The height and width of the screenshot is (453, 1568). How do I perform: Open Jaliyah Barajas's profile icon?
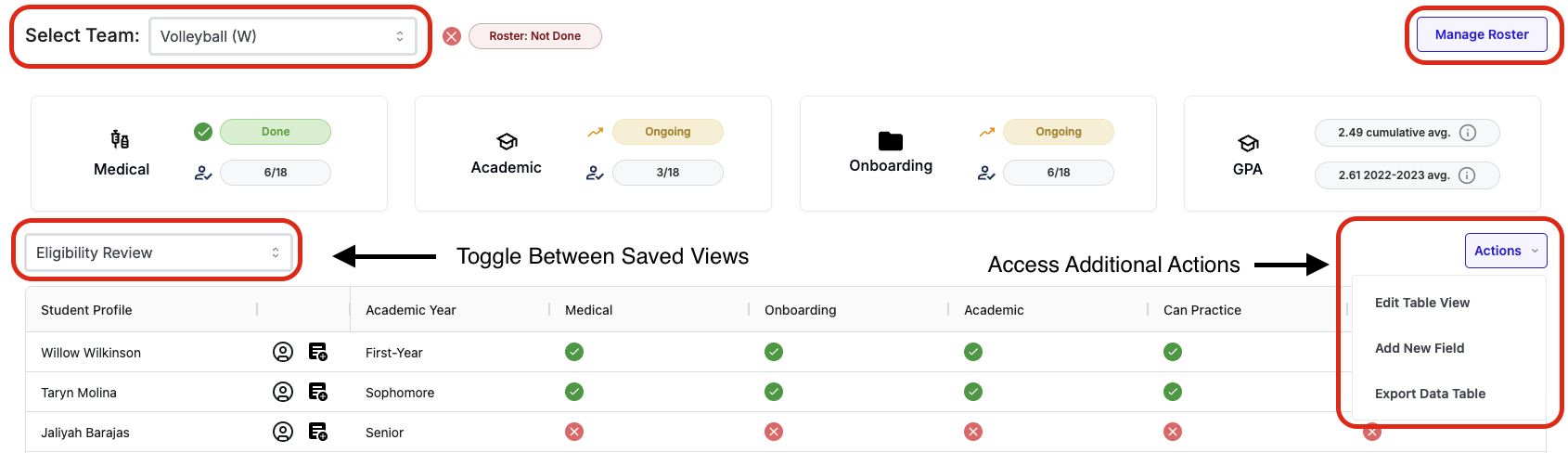(283, 432)
